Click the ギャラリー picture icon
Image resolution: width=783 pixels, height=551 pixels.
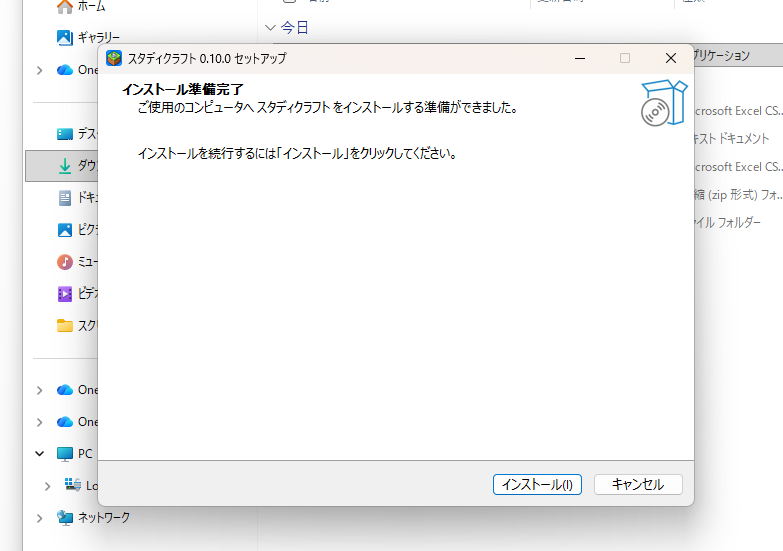[64, 37]
